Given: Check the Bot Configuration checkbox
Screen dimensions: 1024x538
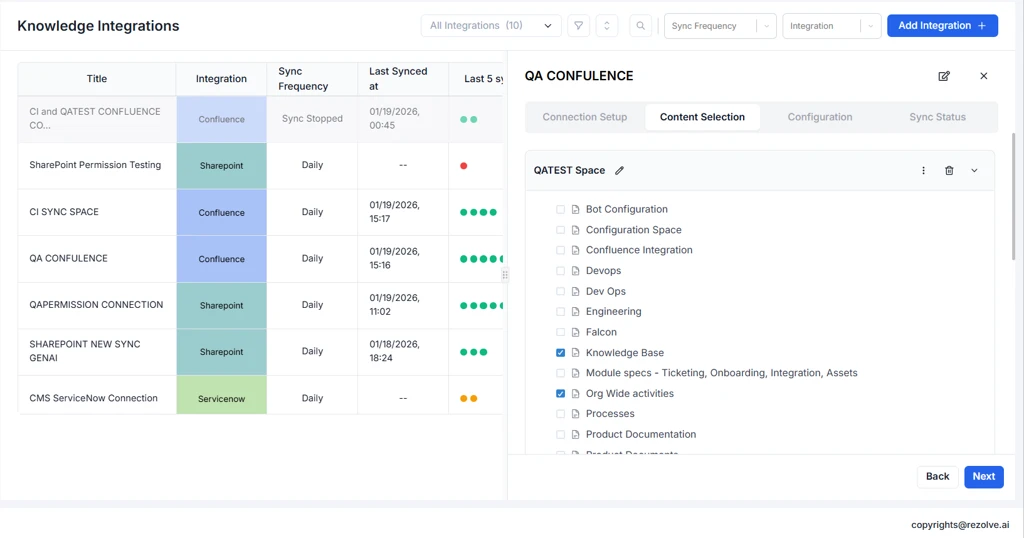Looking at the screenshot, I should click(x=560, y=210).
